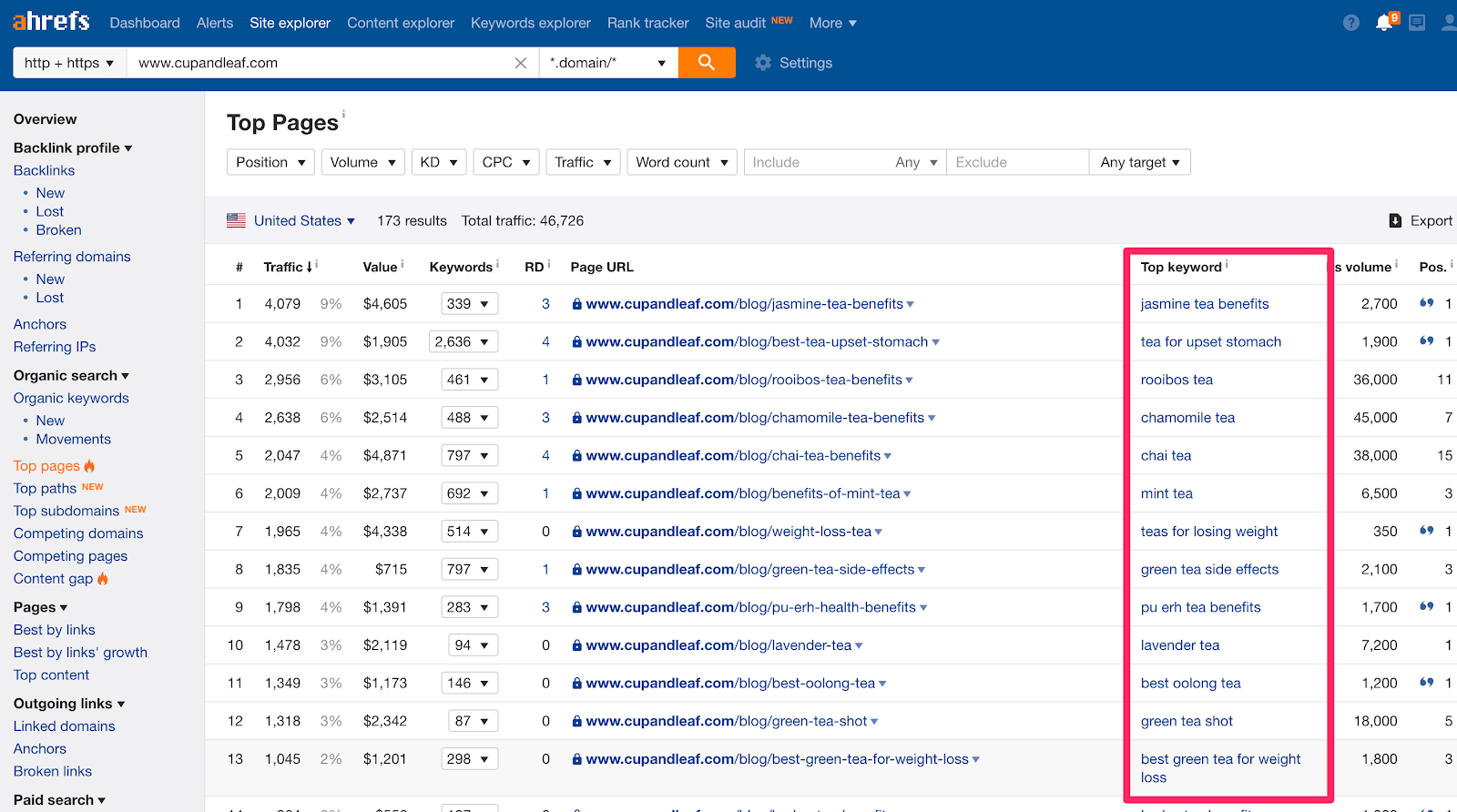Open the chamomile-tea-benefits page URL
Viewport: 1457px width, 812px height.
click(755, 418)
